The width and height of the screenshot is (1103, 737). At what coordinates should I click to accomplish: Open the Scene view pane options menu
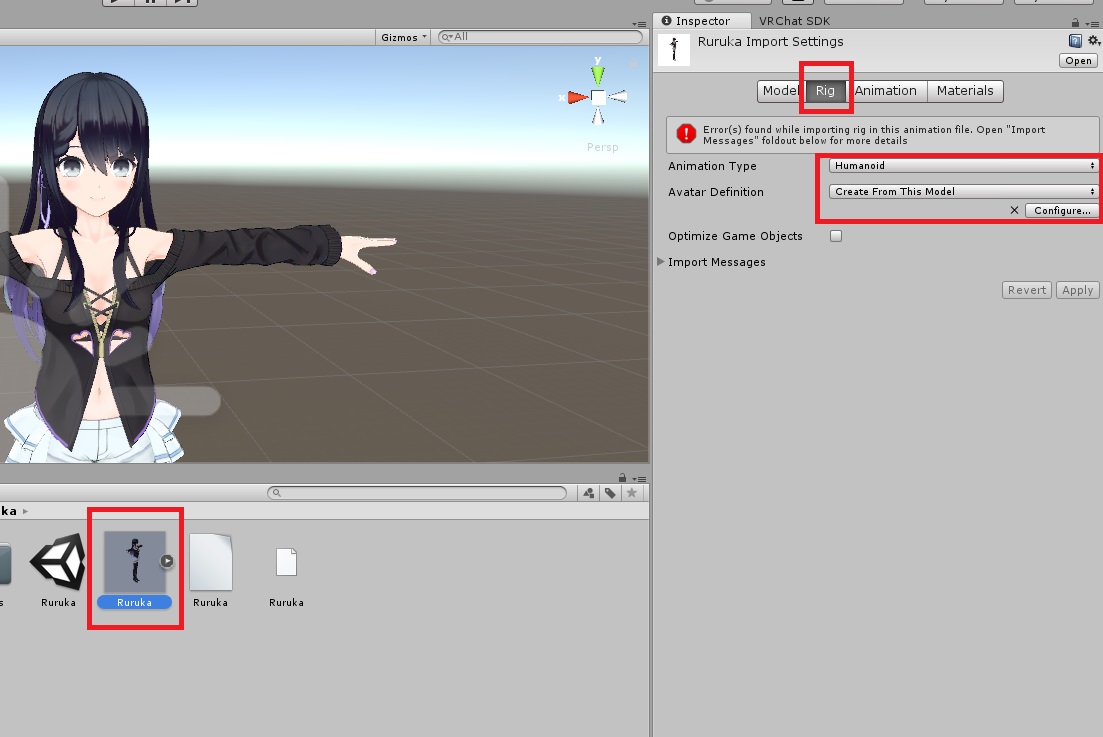[x=639, y=24]
